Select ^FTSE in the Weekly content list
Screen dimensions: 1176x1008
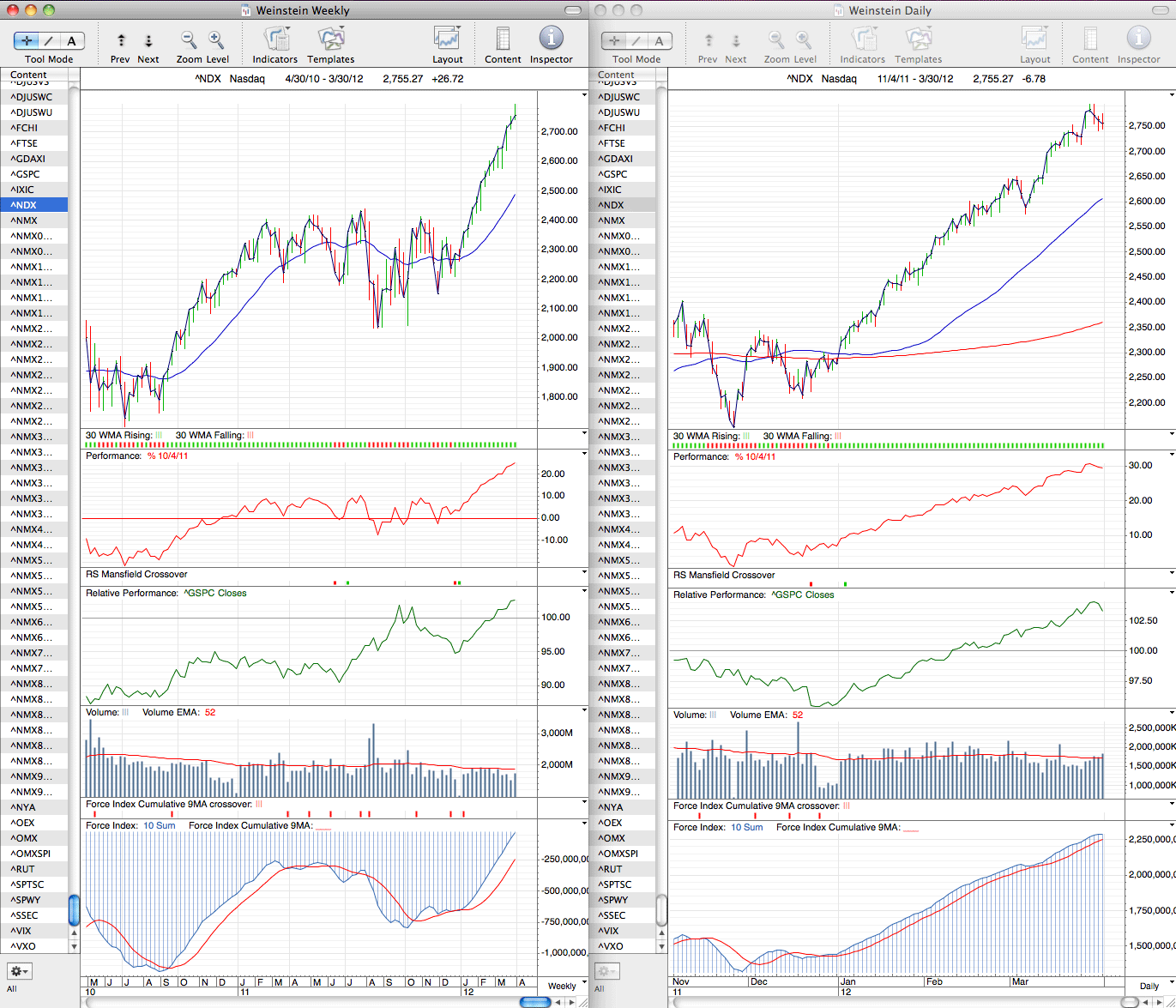34,143
